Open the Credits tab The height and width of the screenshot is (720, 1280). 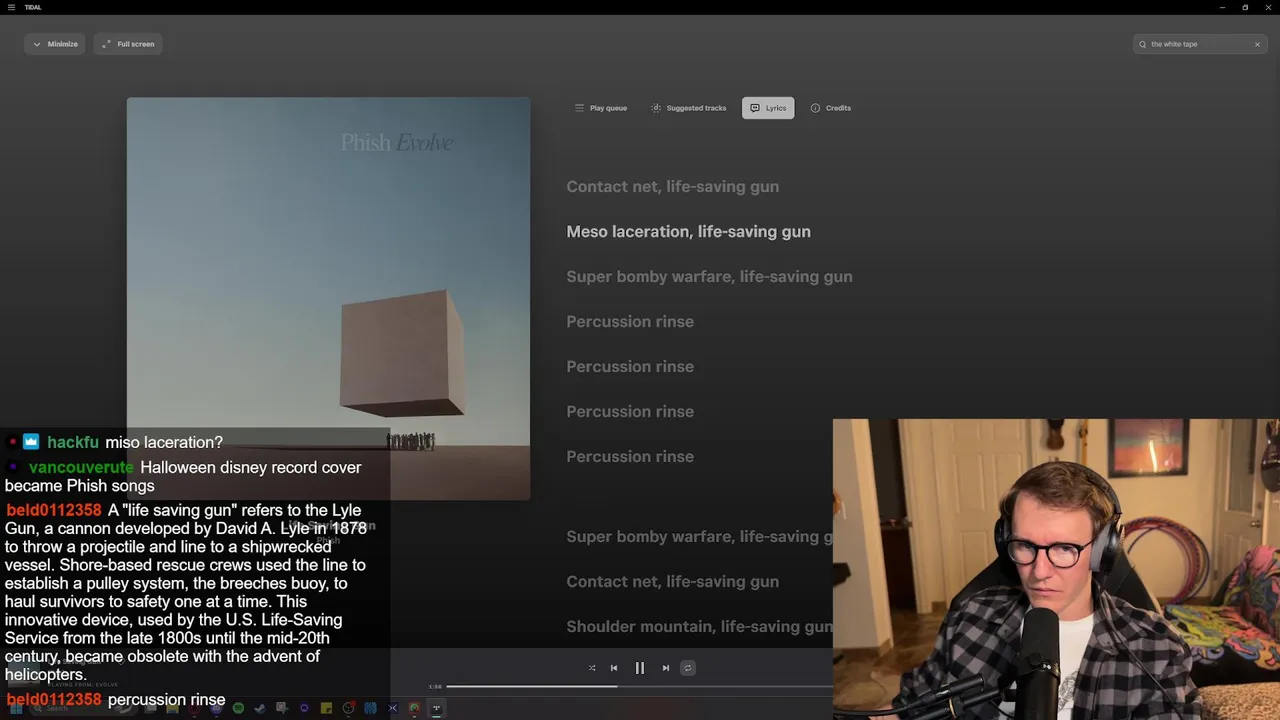pyautogui.click(x=831, y=108)
